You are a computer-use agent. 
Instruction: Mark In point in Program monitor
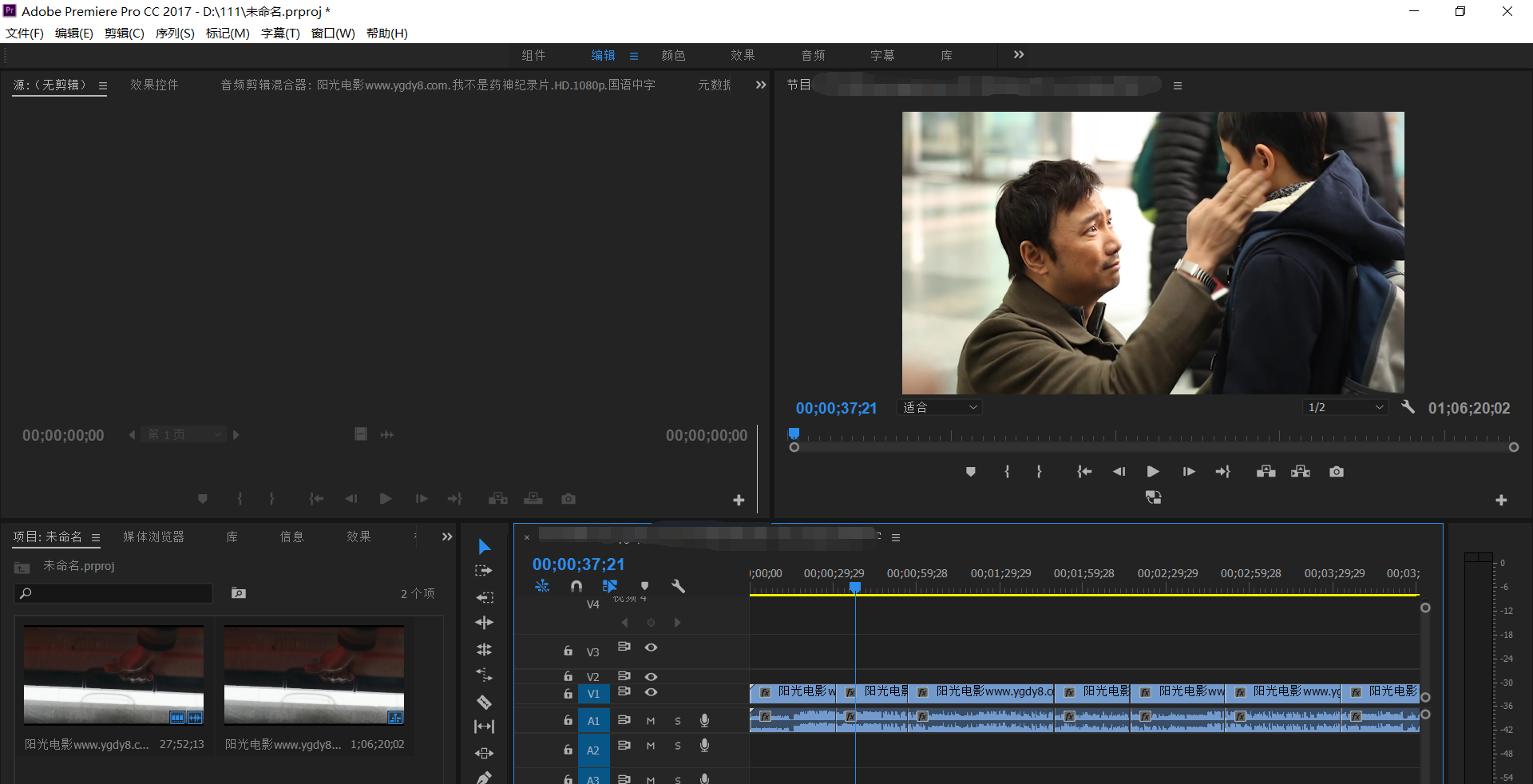tap(1007, 472)
